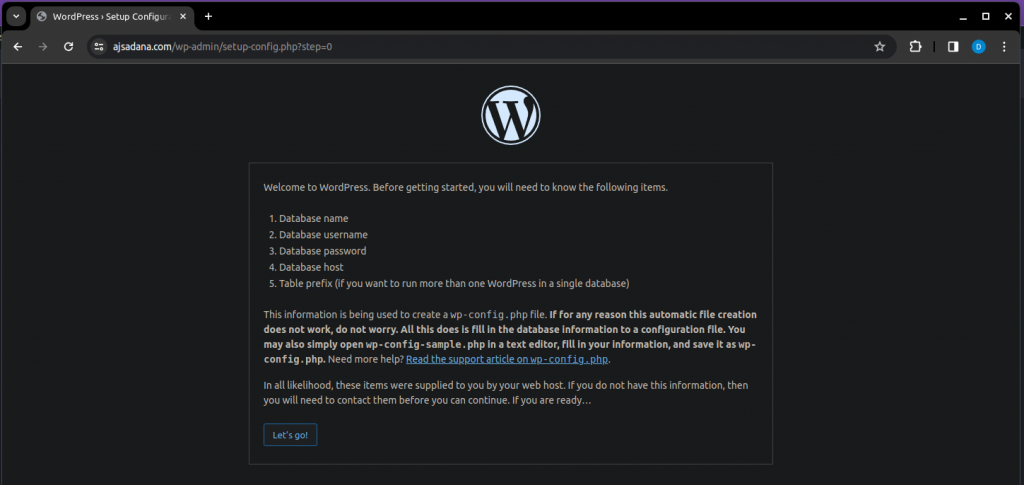This screenshot has height=485, width=1024.
Task: Open the site information icon in address bar
Action: click(x=99, y=47)
